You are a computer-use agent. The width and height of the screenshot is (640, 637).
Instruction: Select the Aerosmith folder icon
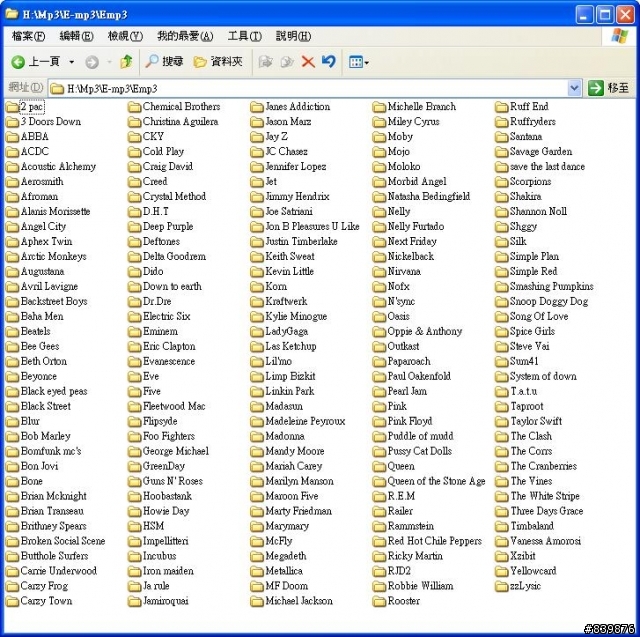12,182
